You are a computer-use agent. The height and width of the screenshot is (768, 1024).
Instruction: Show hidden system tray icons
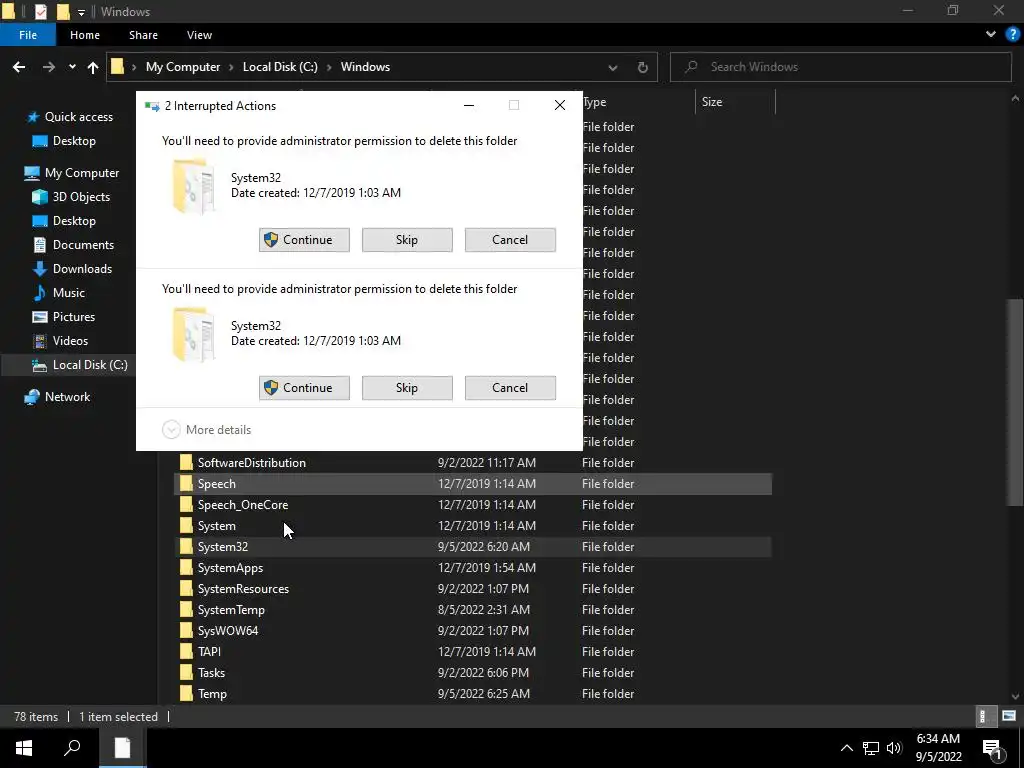(x=846, y=748)
